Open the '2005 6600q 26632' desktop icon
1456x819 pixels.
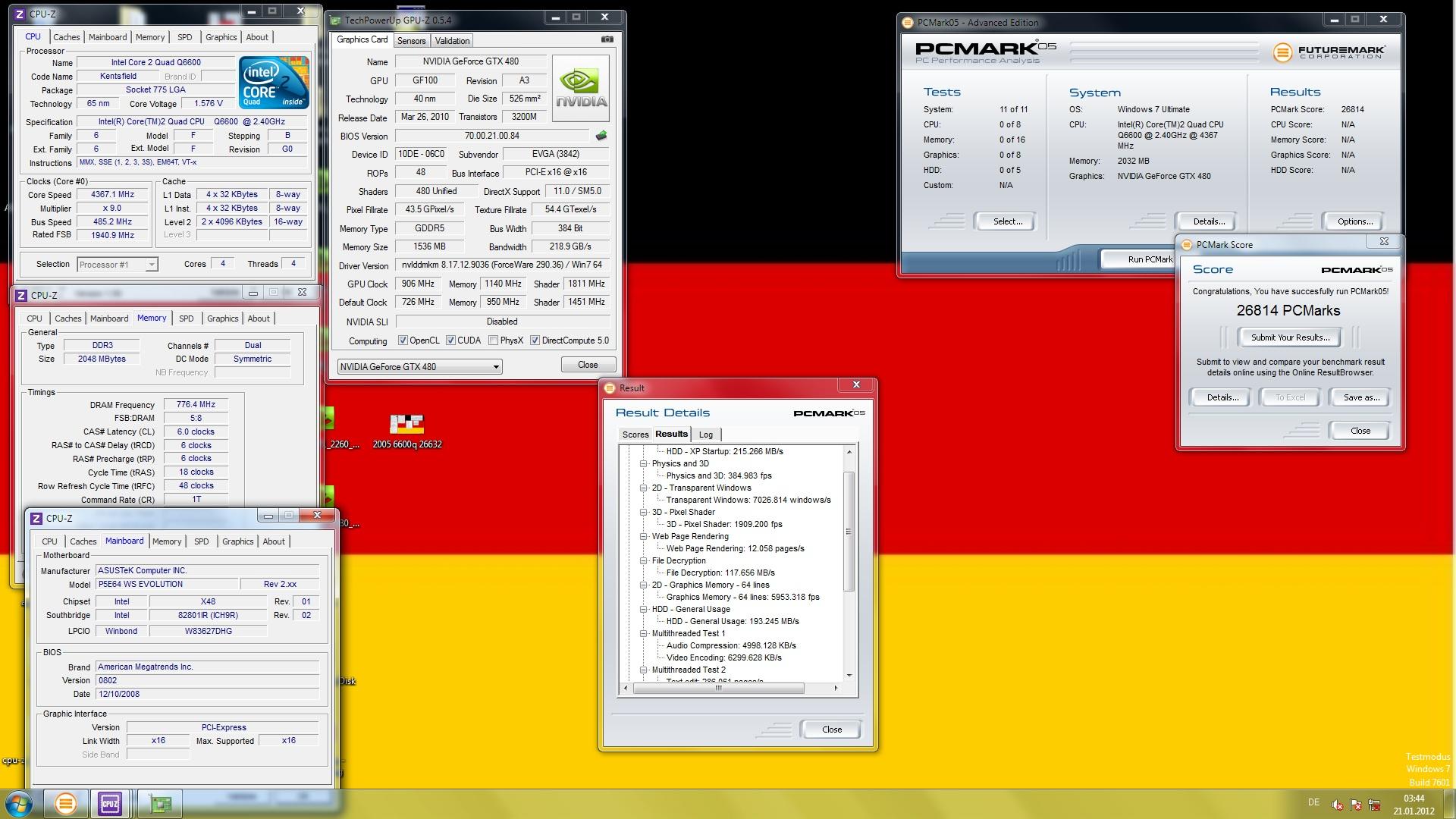pyautogui.click(x=406, y=431)
